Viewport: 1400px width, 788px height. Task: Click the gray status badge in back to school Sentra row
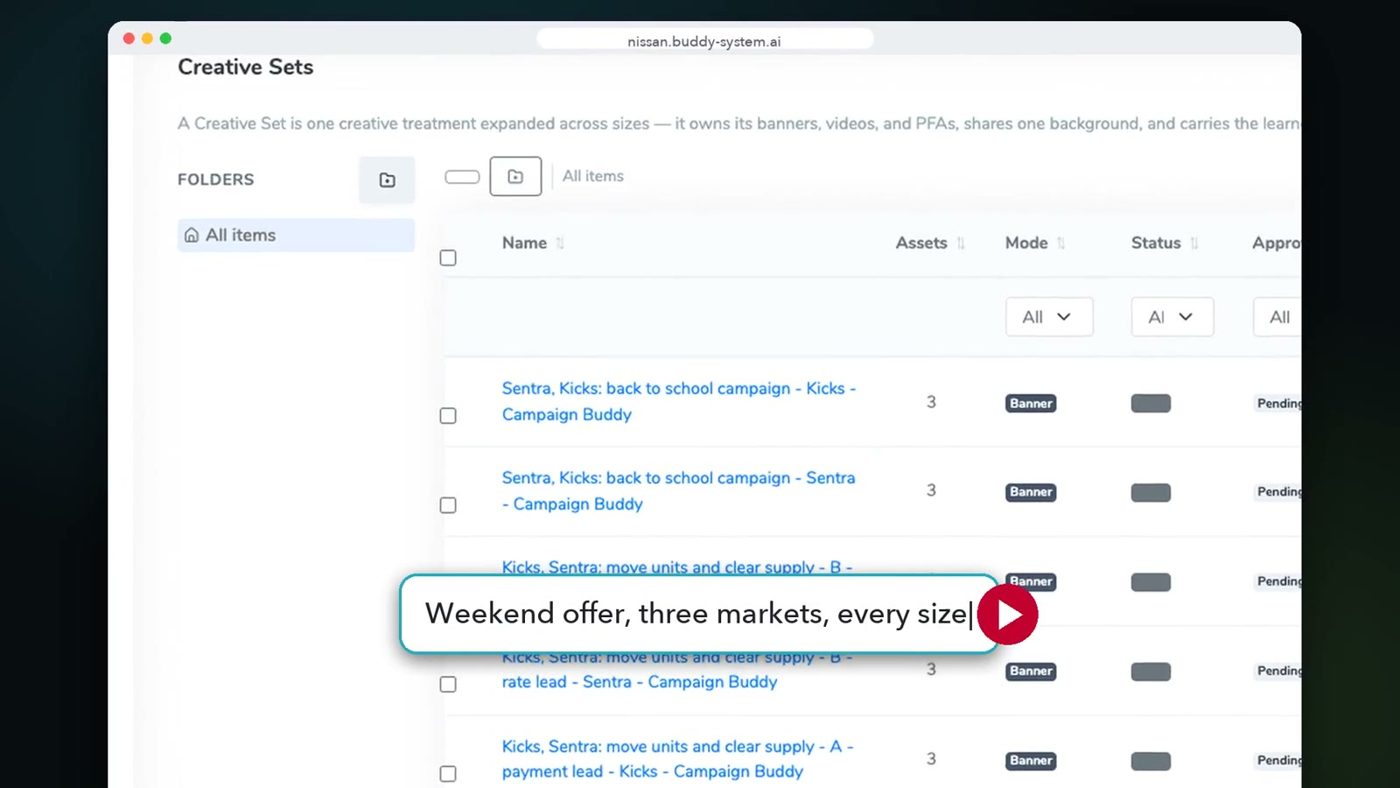point(1151,492)
